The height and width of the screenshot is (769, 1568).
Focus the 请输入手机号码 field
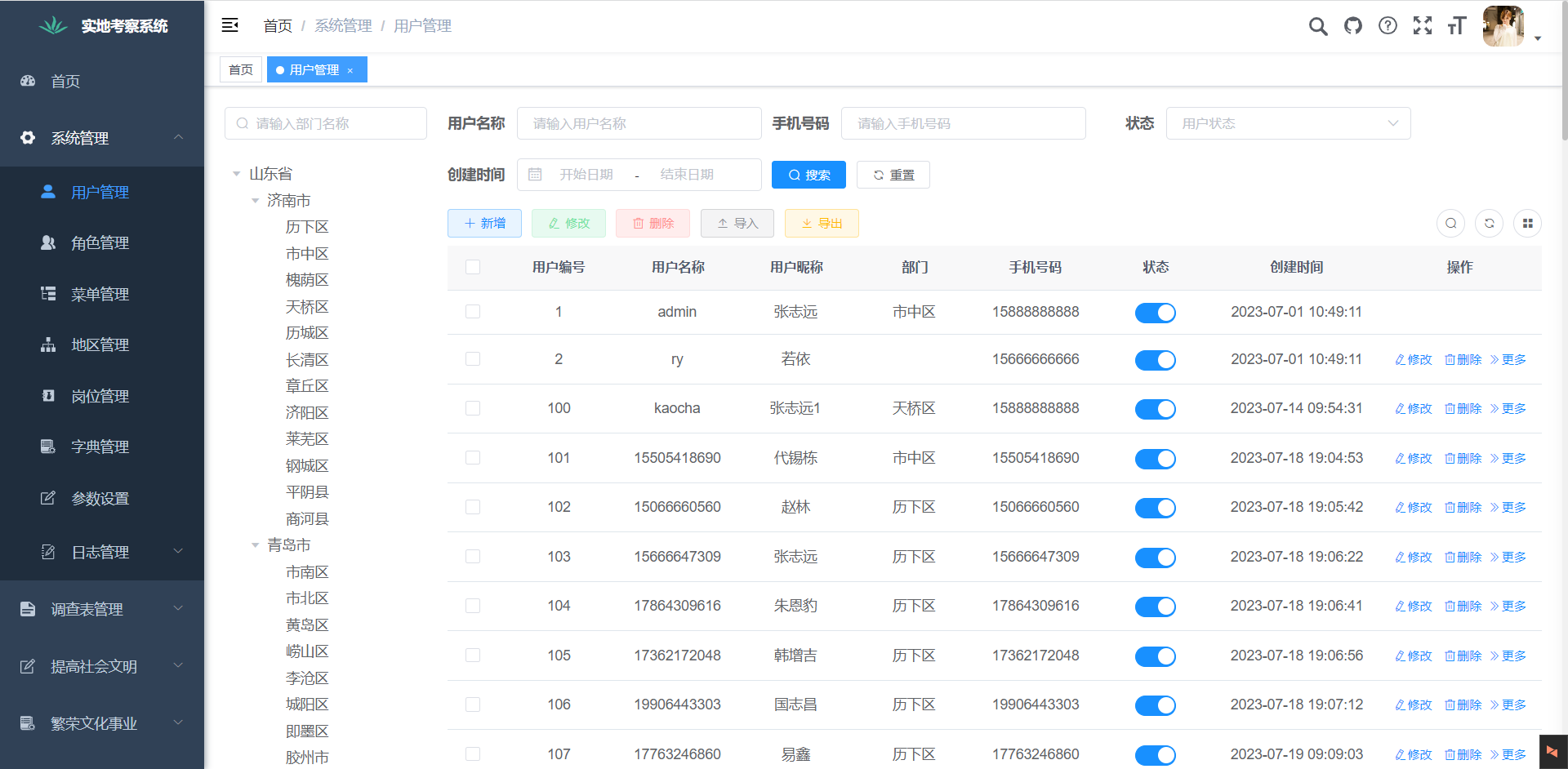click(963, 123)
